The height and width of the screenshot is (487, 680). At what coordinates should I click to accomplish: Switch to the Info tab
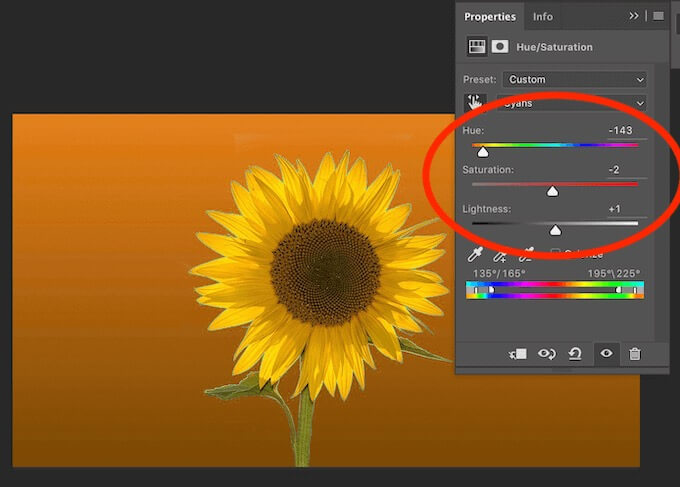542,17
